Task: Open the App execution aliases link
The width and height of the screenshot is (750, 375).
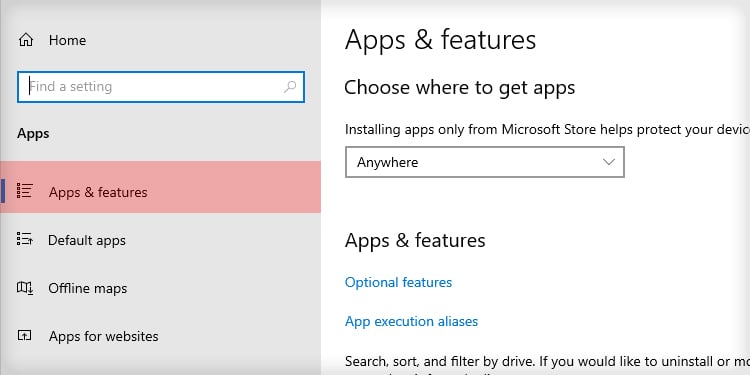Action: coord(411,321)
